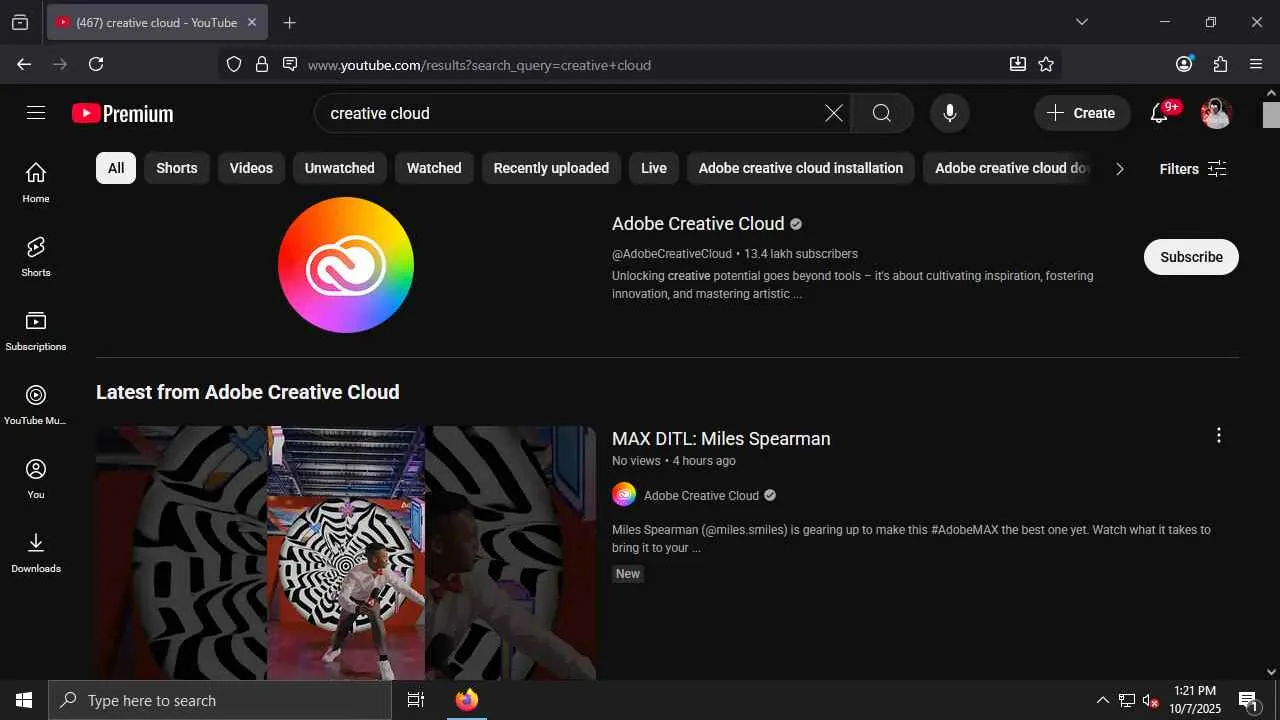Go back to the previous page
Image resolution: width=1280 pixels, height=720 pixels.
click(x=24, y=64)
